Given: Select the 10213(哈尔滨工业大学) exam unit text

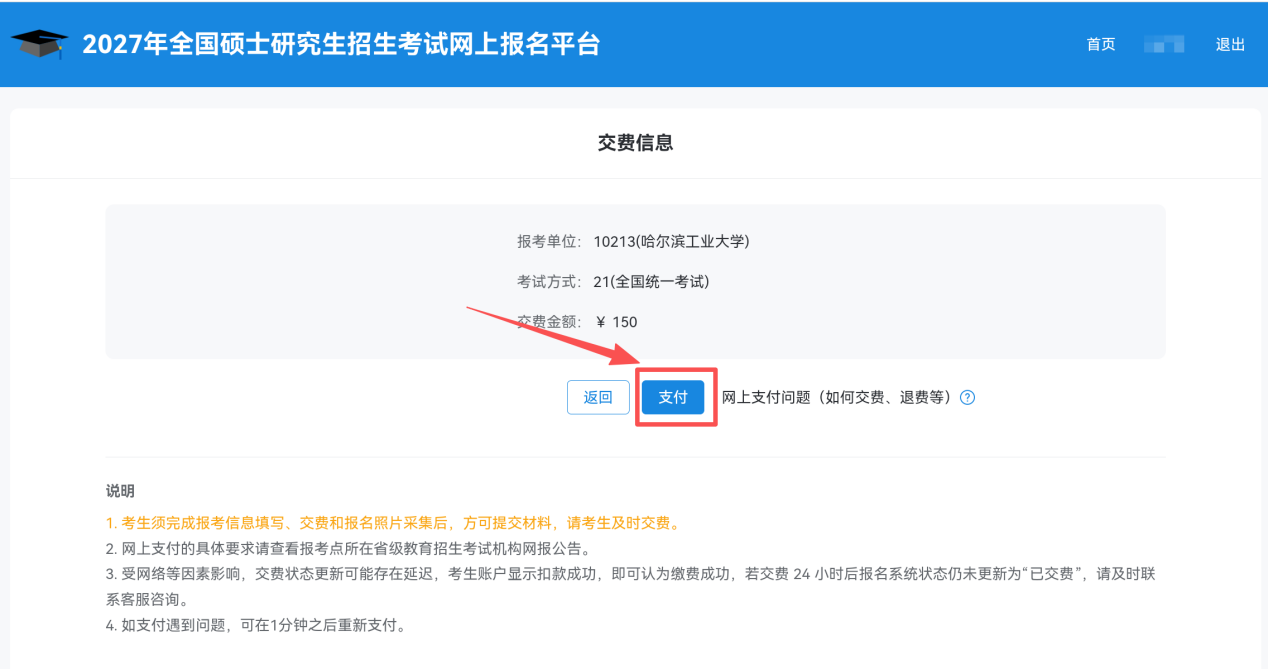Looking at the screenshot, I should (x=671, y=241).
